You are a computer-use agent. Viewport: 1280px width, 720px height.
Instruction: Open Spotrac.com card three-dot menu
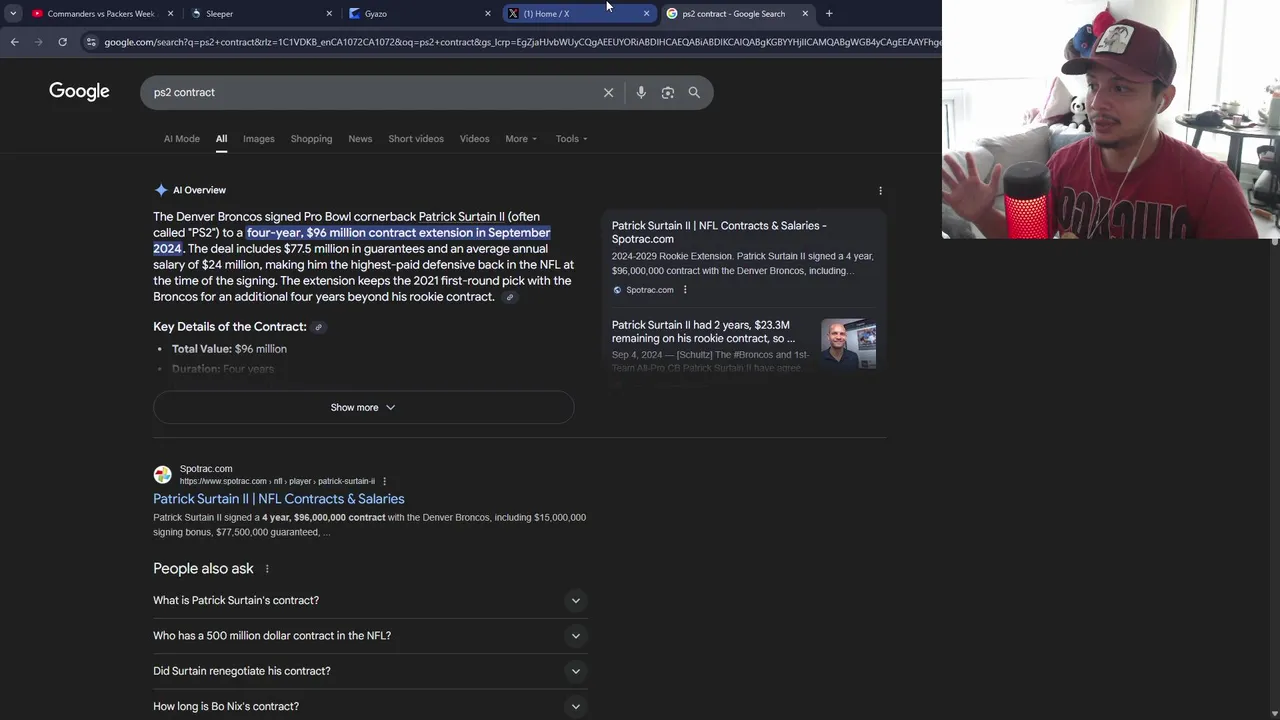tap(685, 290)
